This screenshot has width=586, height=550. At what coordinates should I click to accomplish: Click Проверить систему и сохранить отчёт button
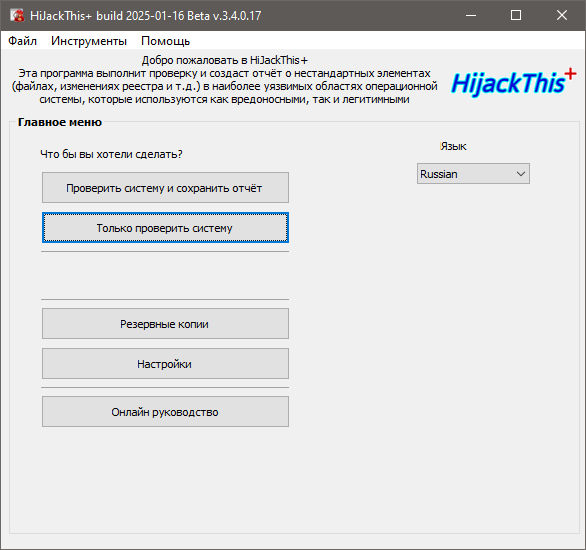165,188
